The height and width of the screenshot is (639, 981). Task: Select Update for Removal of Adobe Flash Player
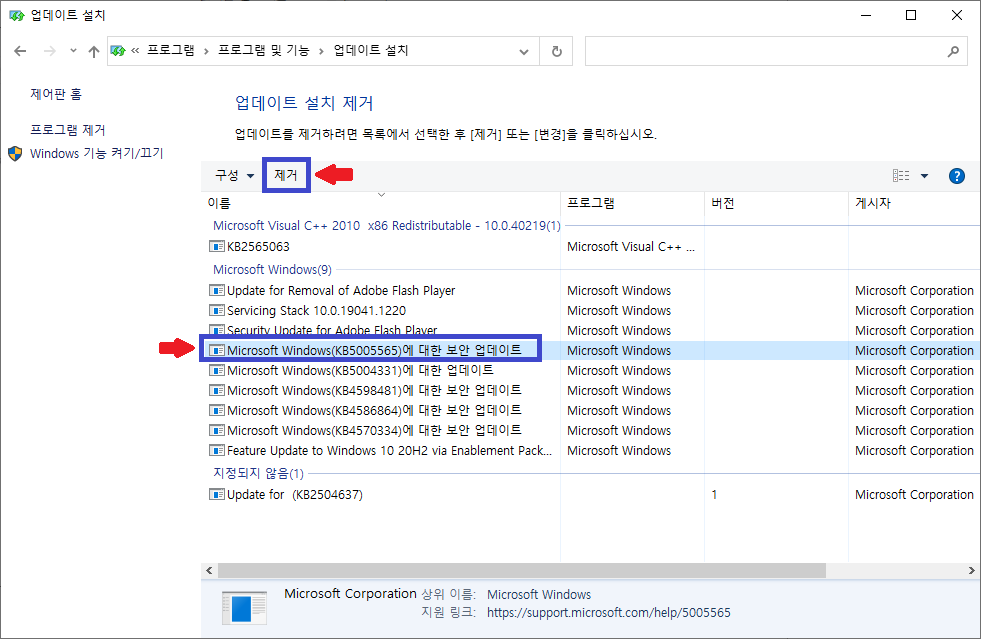341,290
